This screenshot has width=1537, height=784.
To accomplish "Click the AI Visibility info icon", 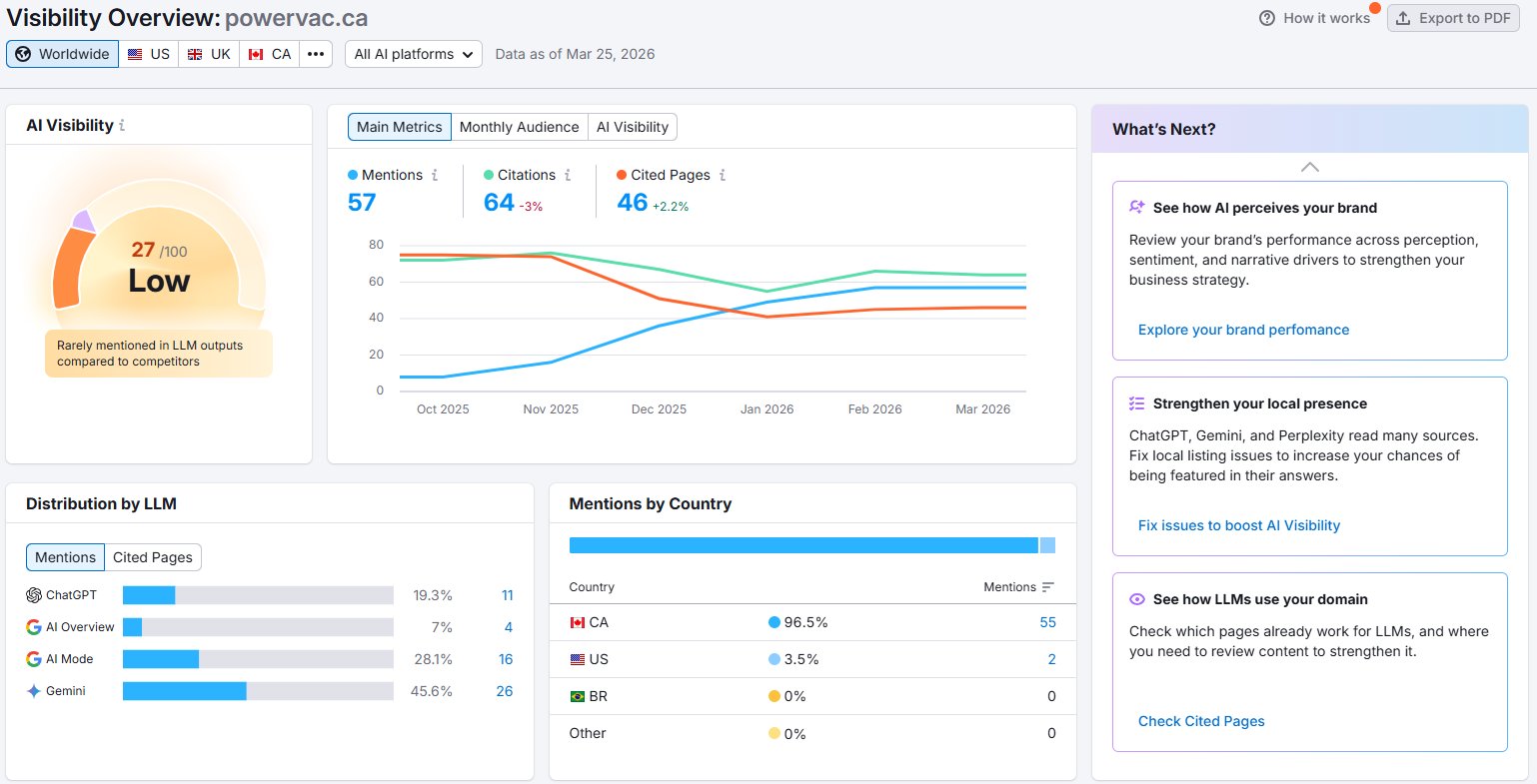I will pos(122,126).
